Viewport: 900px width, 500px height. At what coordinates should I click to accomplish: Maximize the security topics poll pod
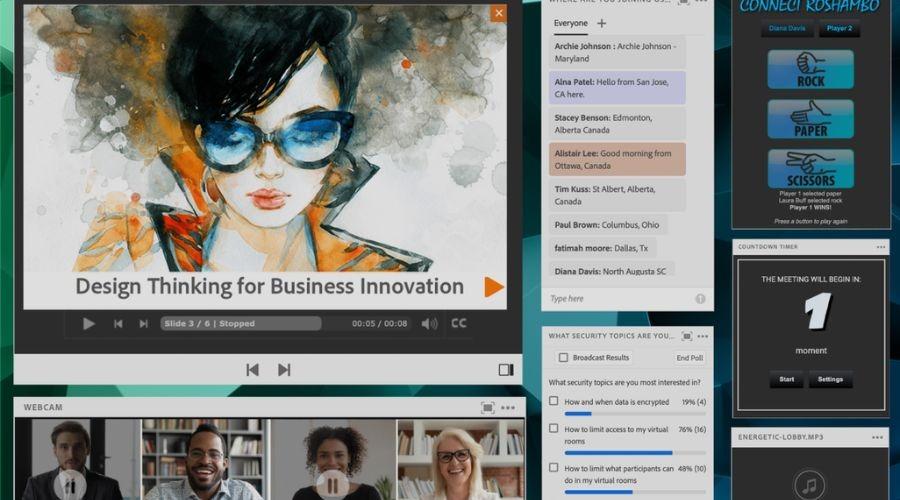686,336
